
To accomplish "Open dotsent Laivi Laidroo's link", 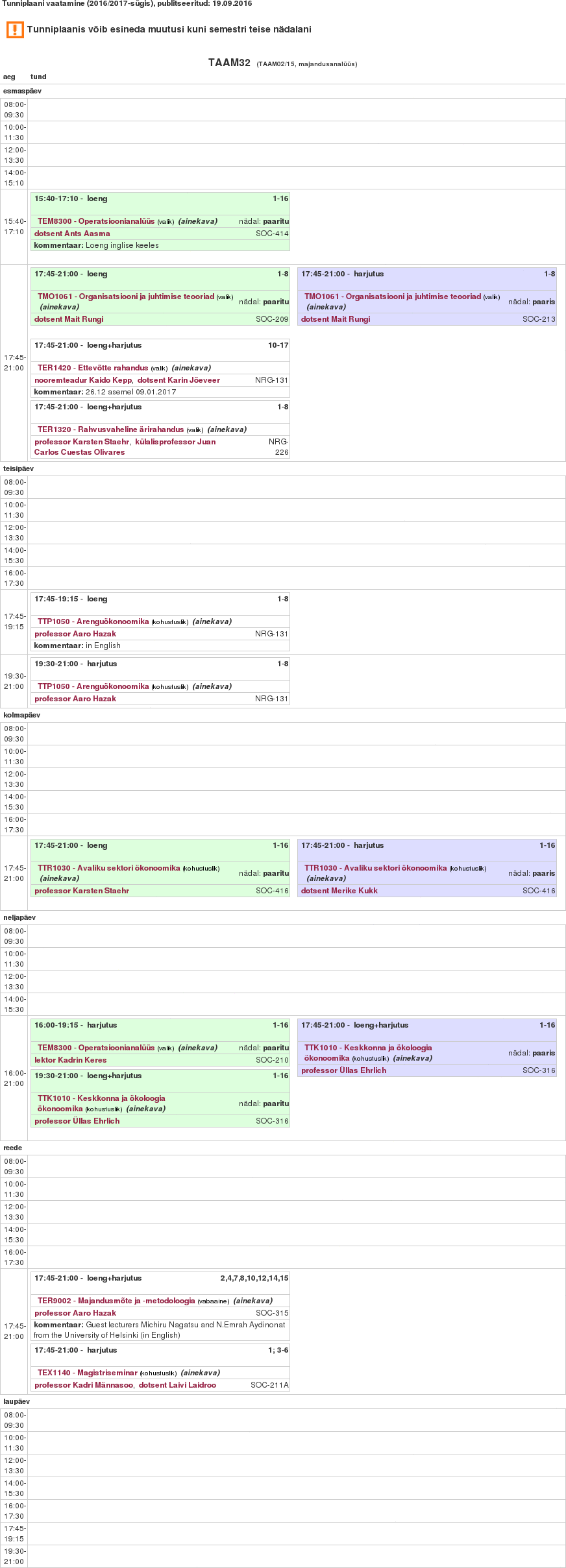I will point(177,1385).
